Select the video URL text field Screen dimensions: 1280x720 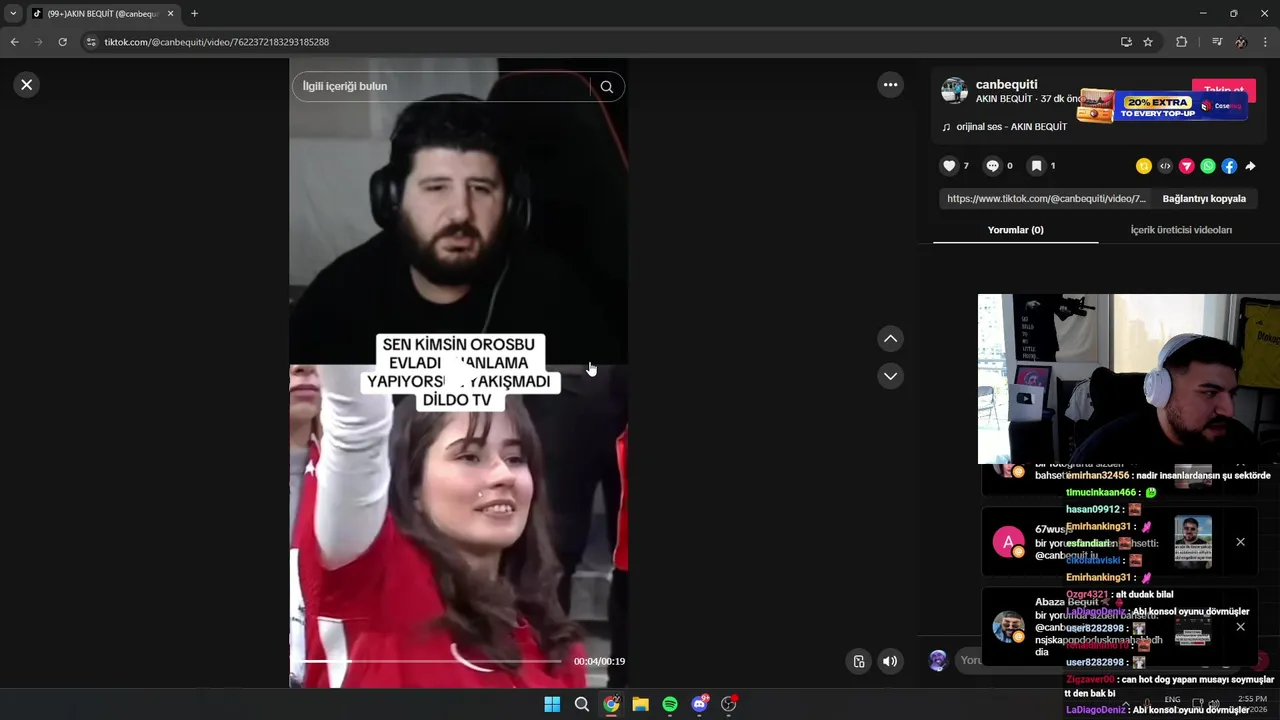1046,199
